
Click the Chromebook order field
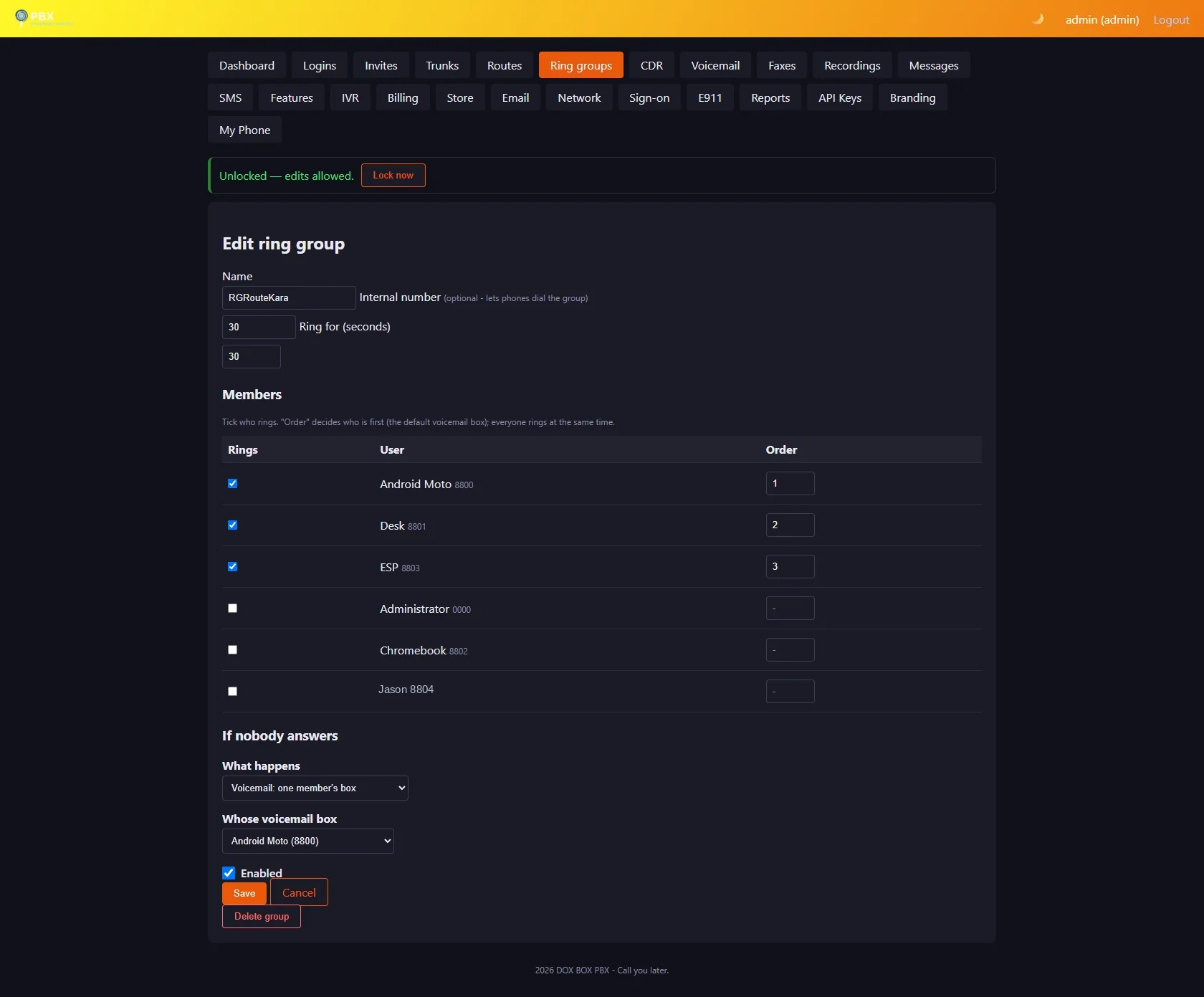tap(790, 650)
